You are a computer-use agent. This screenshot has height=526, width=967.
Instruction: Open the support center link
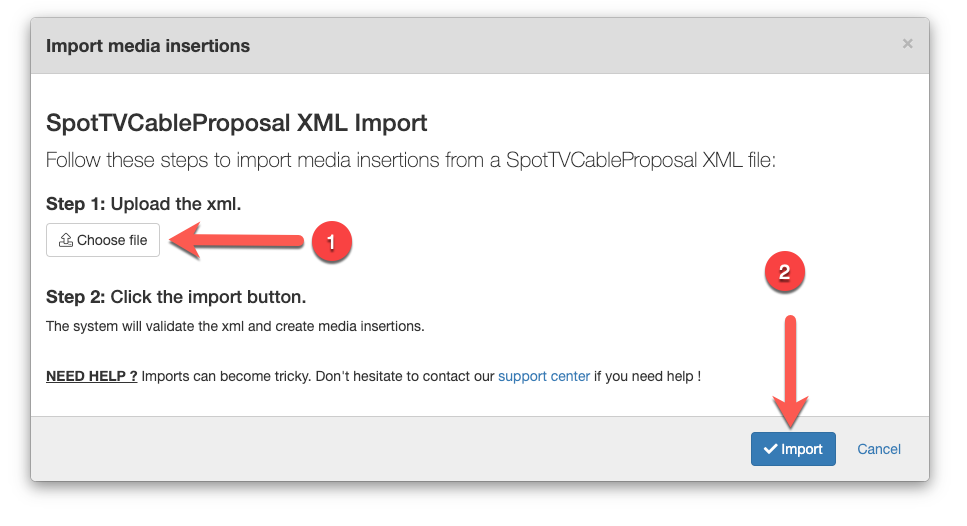(544, 377)
